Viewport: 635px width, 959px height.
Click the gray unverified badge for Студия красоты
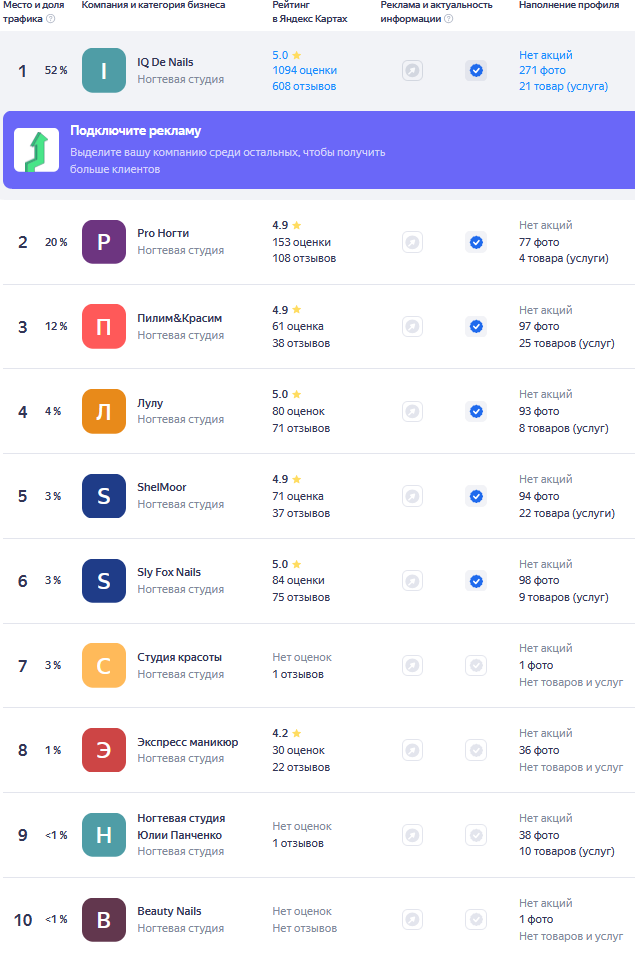pos(476,665)
